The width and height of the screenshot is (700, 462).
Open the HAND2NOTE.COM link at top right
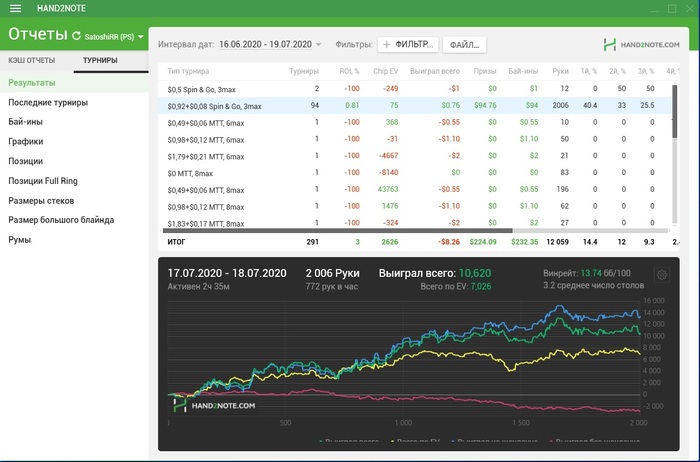click(641, 45)
